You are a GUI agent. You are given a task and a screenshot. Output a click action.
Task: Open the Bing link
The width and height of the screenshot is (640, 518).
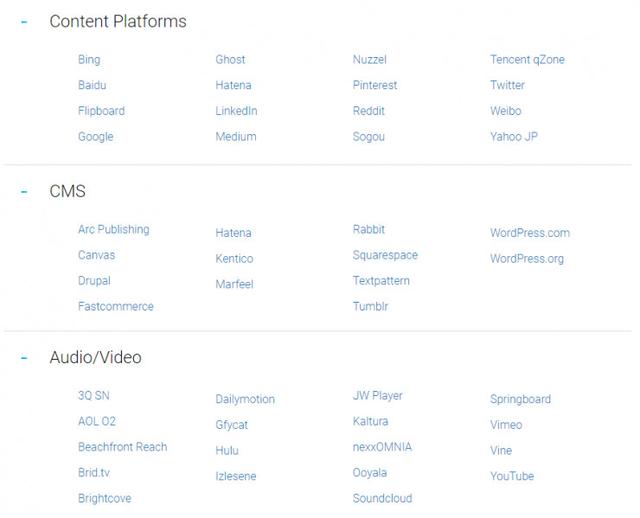[x=89, y=60]
